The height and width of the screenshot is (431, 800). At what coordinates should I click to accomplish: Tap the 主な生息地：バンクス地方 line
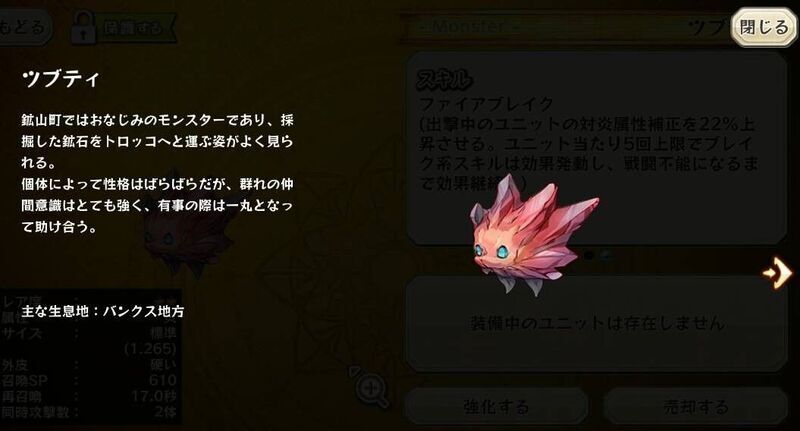coord(103,311)
